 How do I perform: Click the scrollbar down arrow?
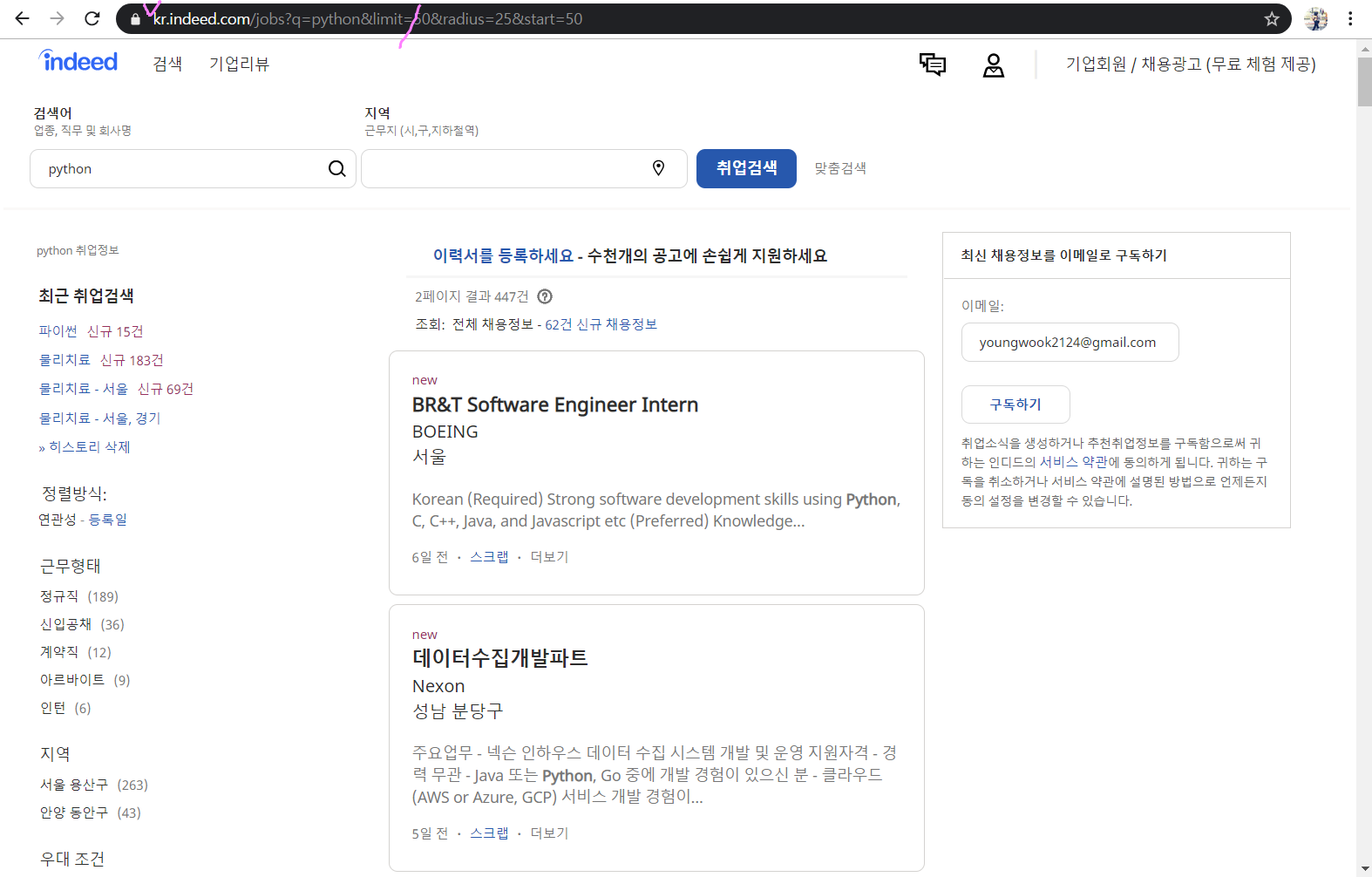click(x=1364, y=869)
